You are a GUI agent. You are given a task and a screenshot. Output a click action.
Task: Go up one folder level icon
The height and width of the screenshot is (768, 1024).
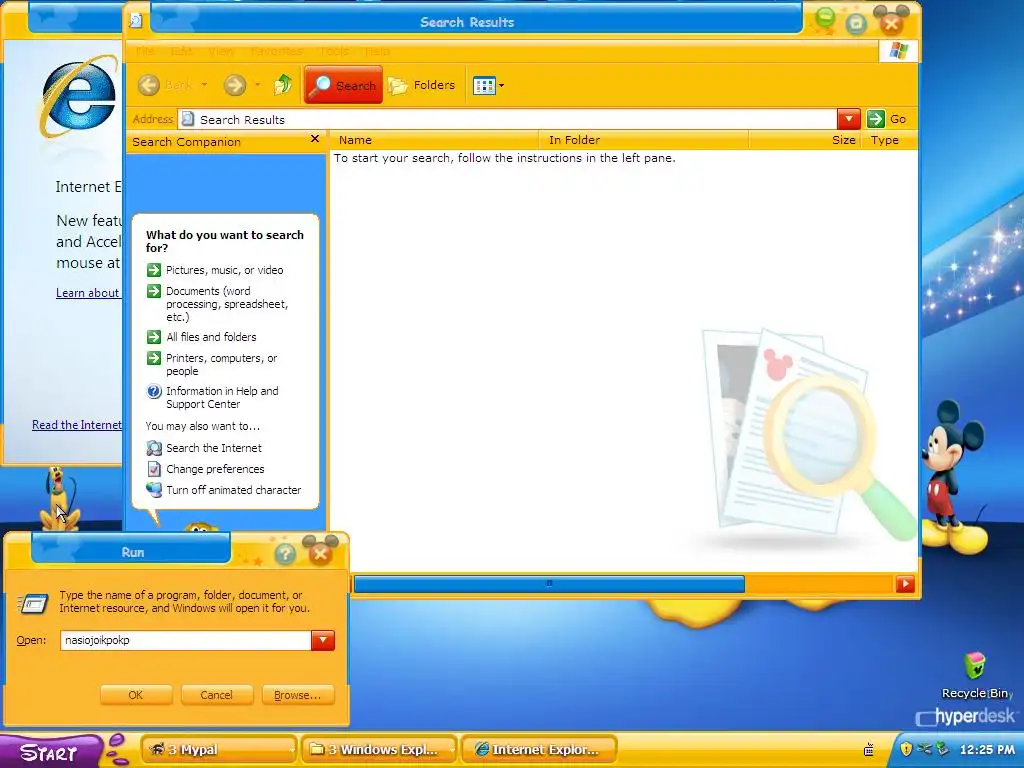point(283,85)
